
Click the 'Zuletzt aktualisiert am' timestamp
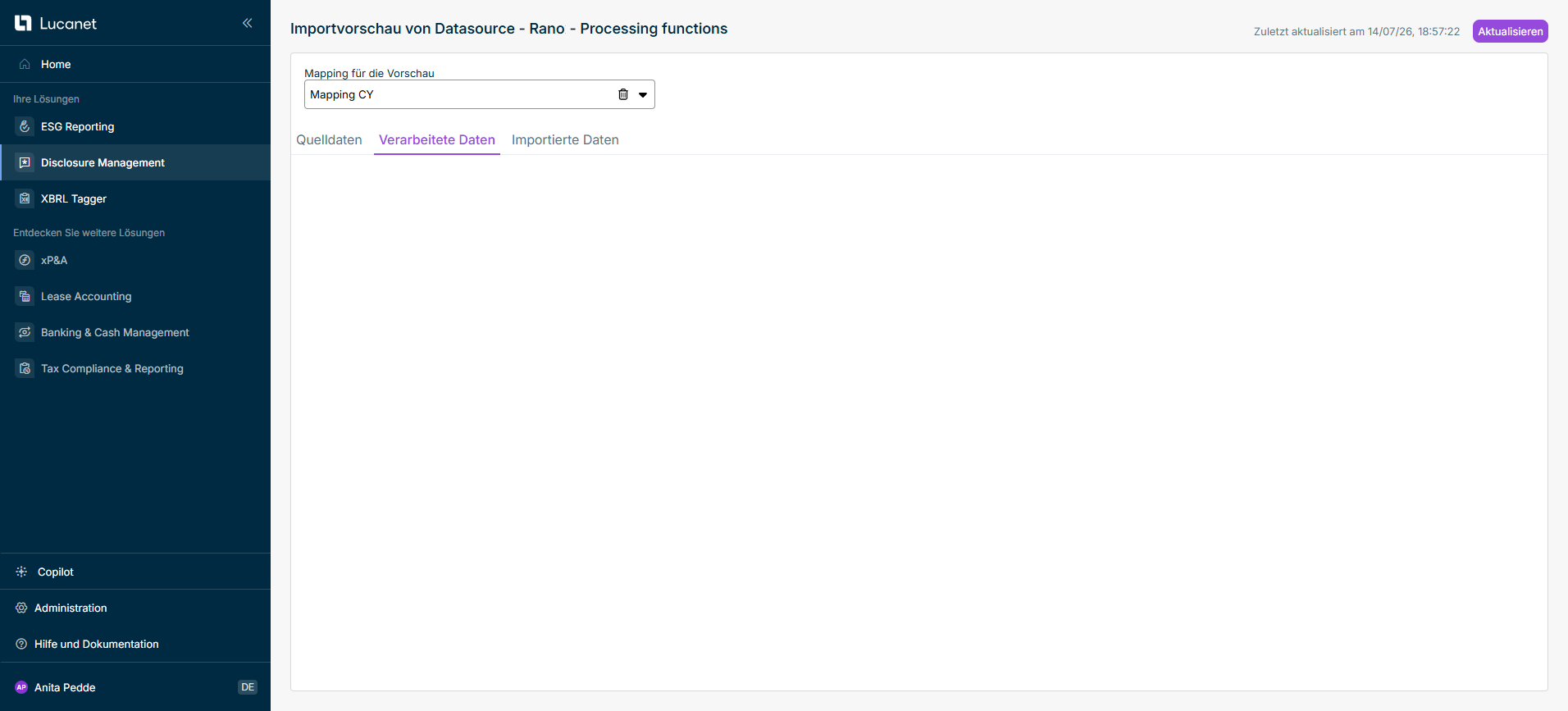click(x=1356, y=32)
